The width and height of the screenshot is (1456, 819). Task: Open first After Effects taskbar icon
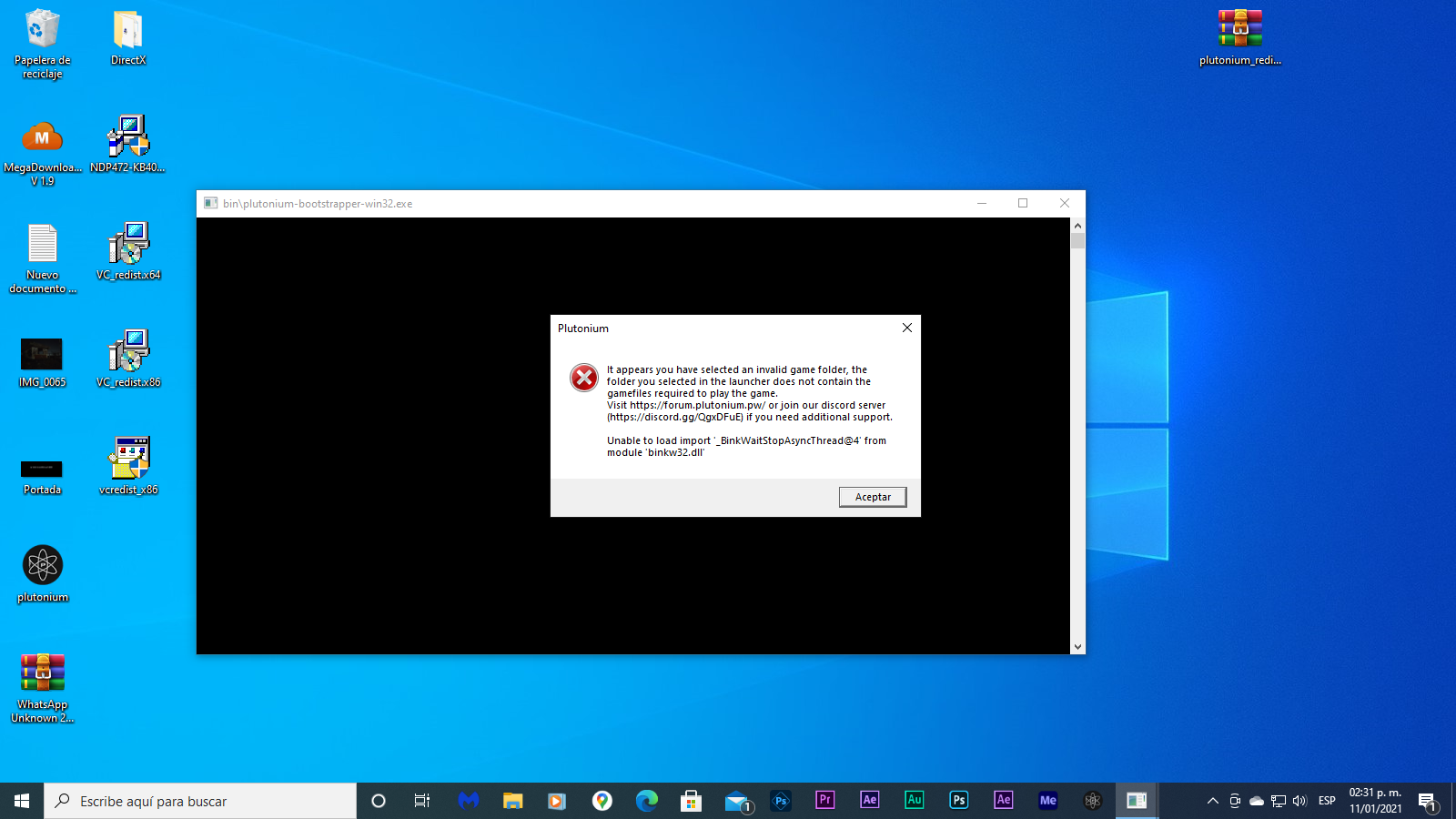pyautogui.click(x=869, y=801)
